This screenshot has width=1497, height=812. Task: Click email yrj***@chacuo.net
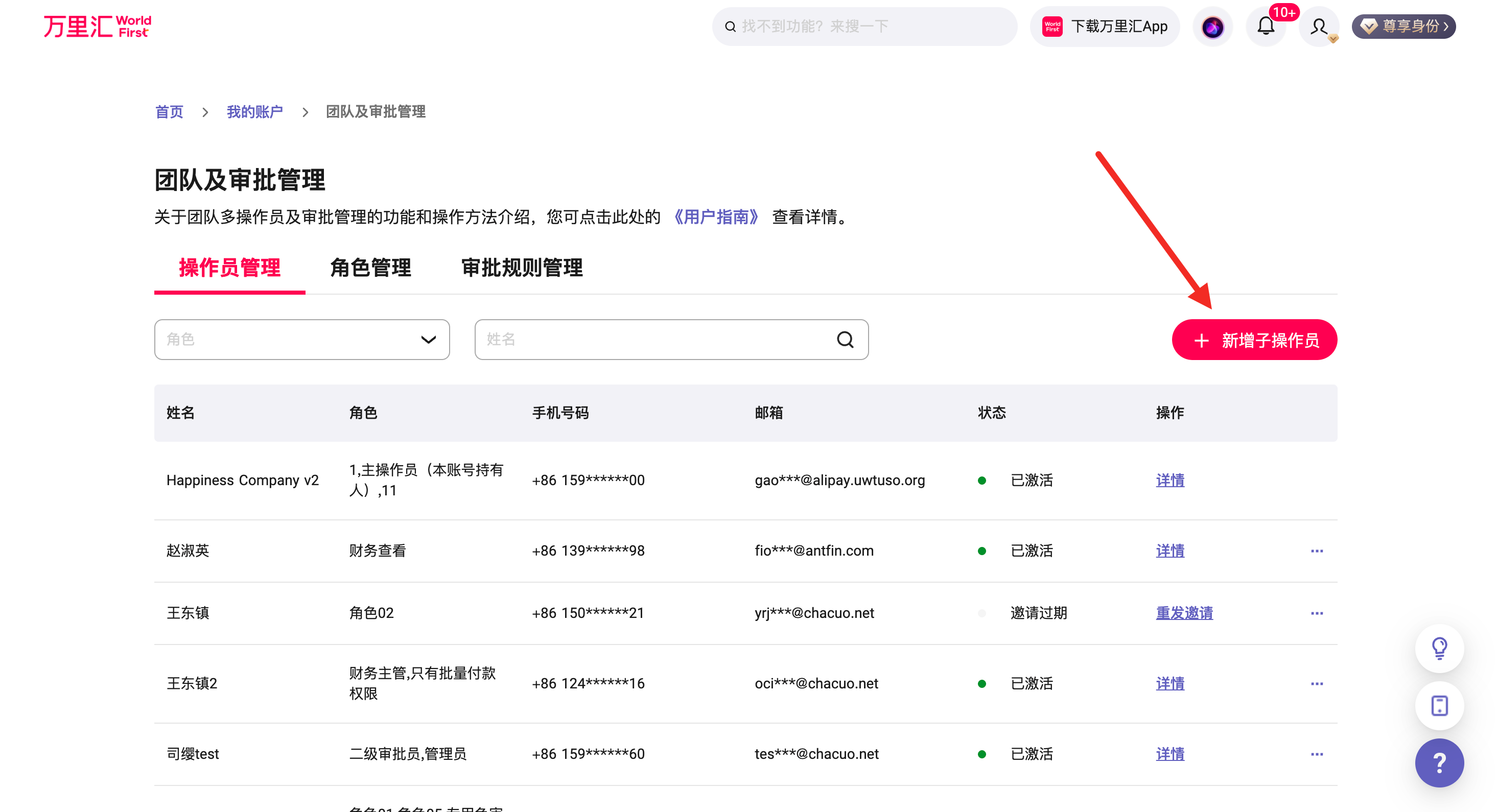[814, 613]
